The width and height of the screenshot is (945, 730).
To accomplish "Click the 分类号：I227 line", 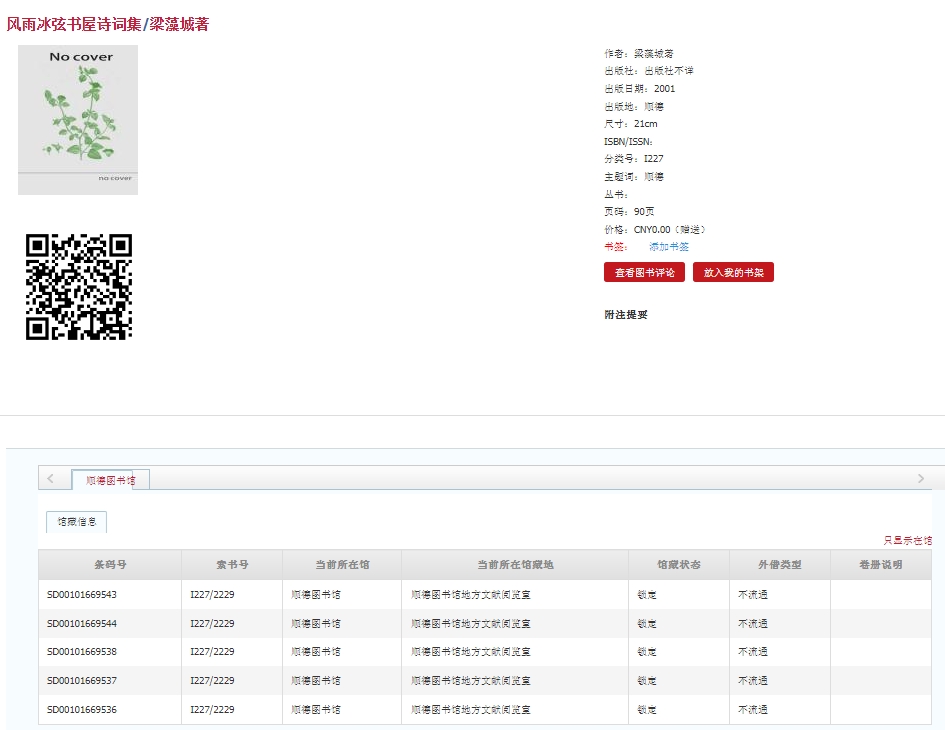I will (634, 159).
